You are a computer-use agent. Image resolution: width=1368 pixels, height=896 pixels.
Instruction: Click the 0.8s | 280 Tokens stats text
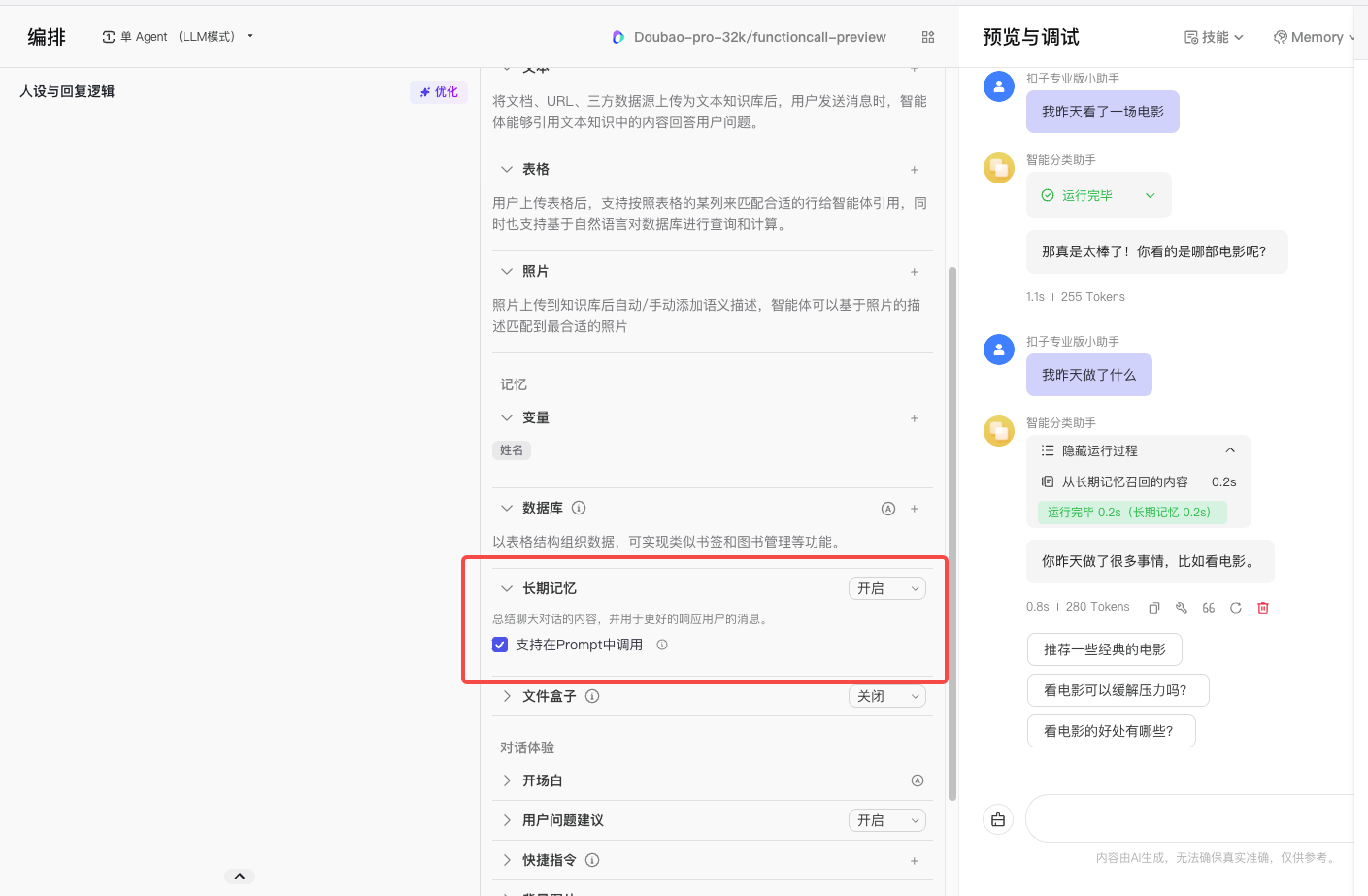point(1078,607)
